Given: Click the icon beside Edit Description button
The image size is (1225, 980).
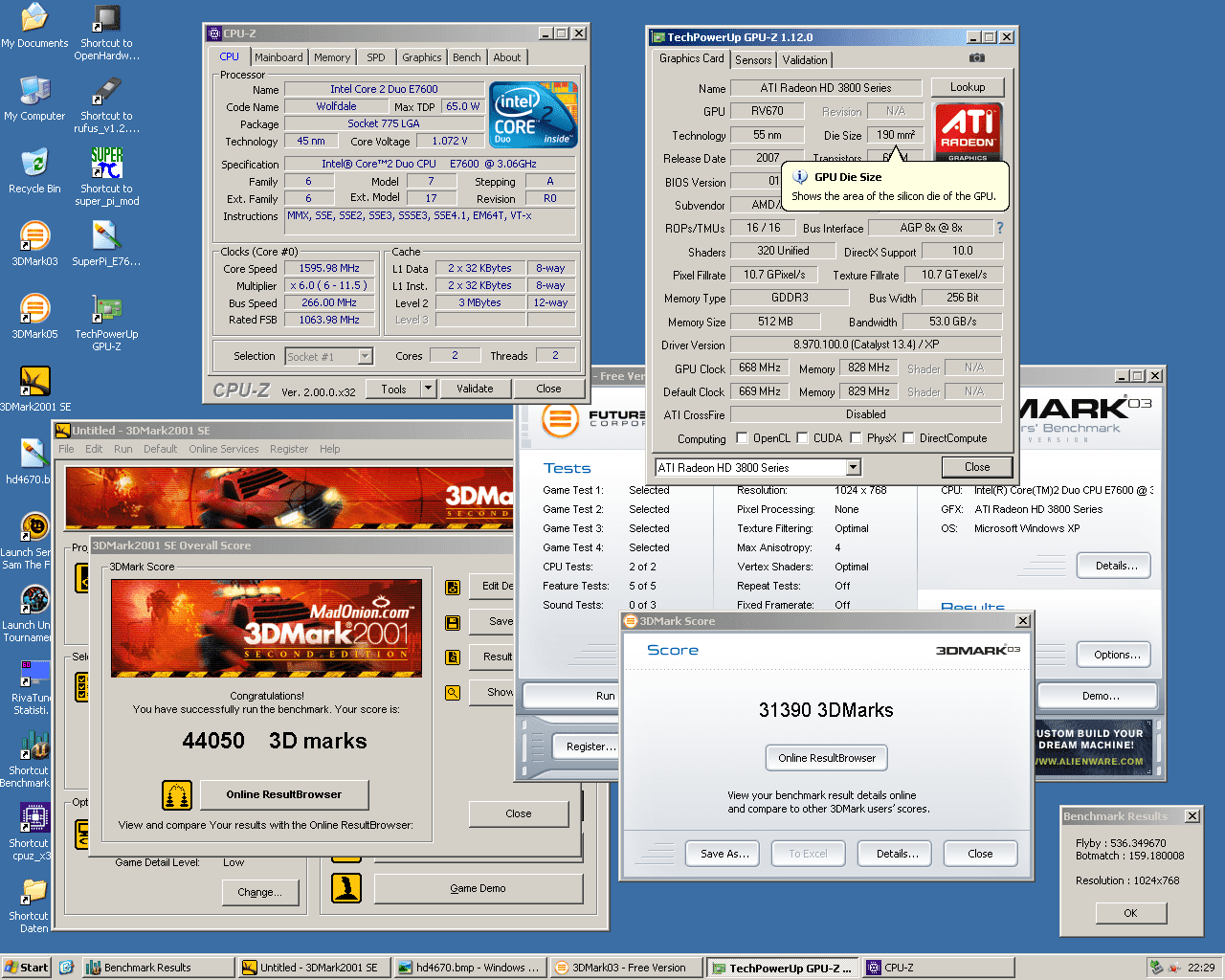Looking at the screenshot, I should (x=453, y=587).
